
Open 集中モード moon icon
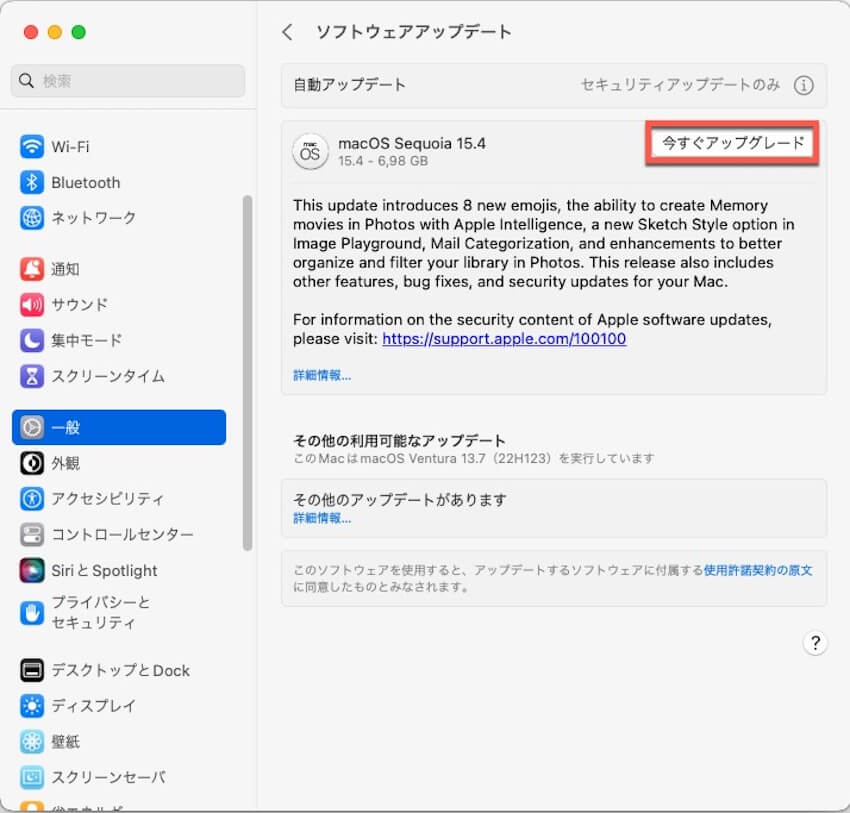point(31,340)
